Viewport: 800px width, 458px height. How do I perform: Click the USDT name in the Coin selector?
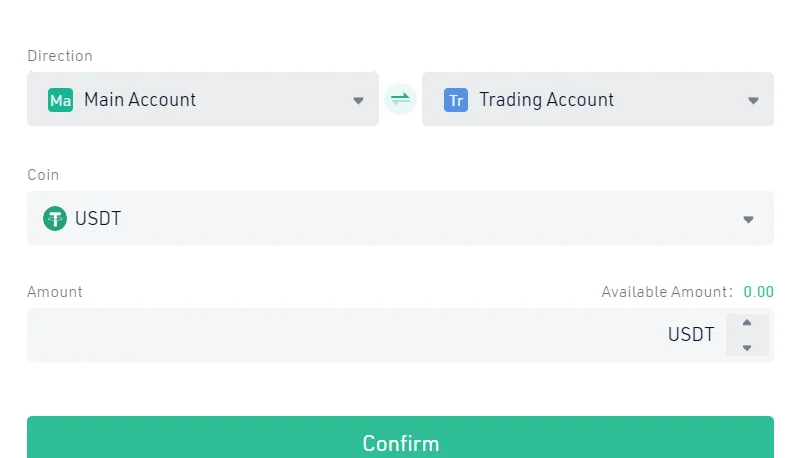(98, 218)
